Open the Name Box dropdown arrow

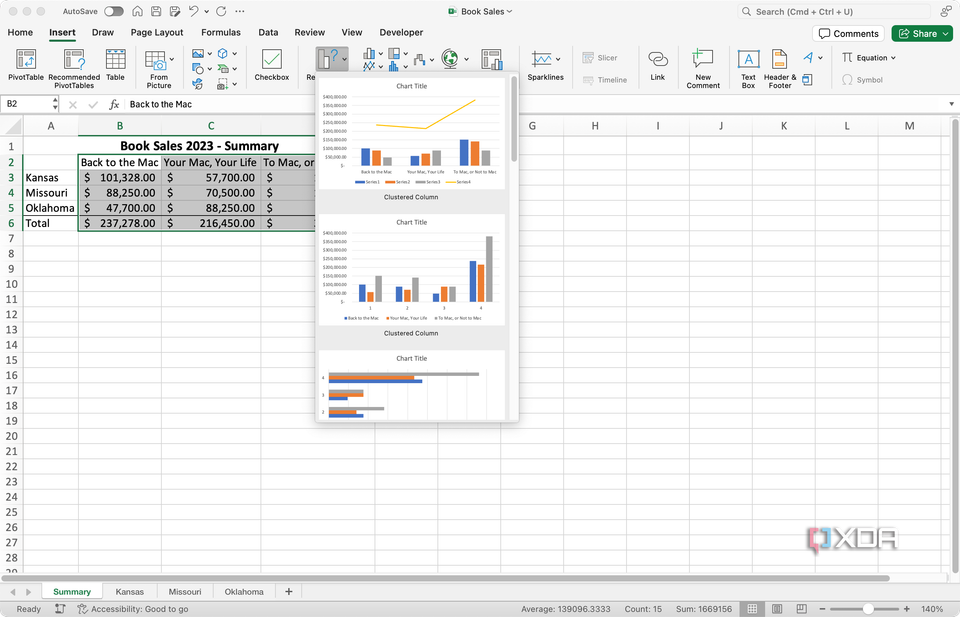coord(55,103)
